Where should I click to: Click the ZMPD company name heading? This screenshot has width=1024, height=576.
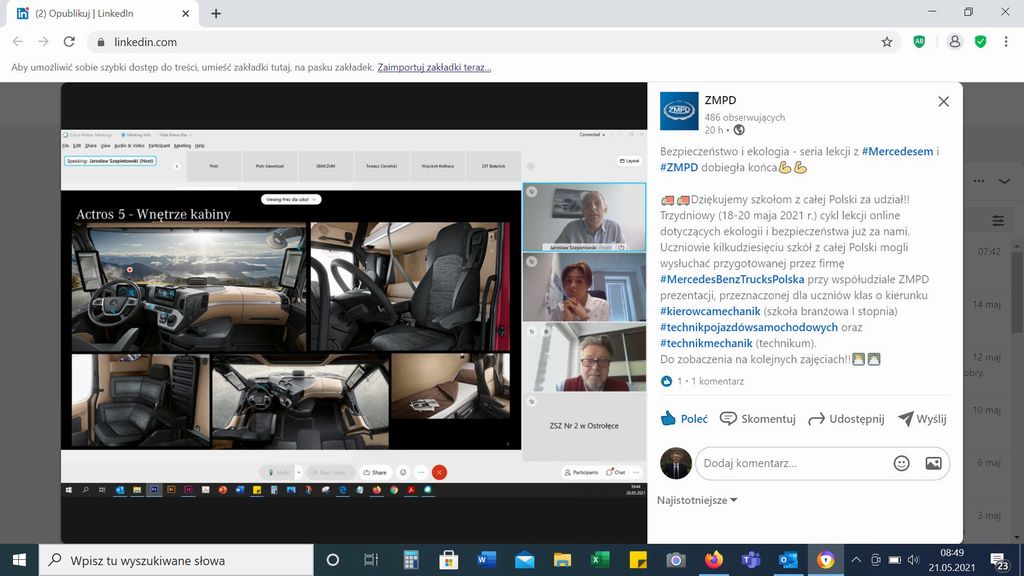(x=720, y=100)
